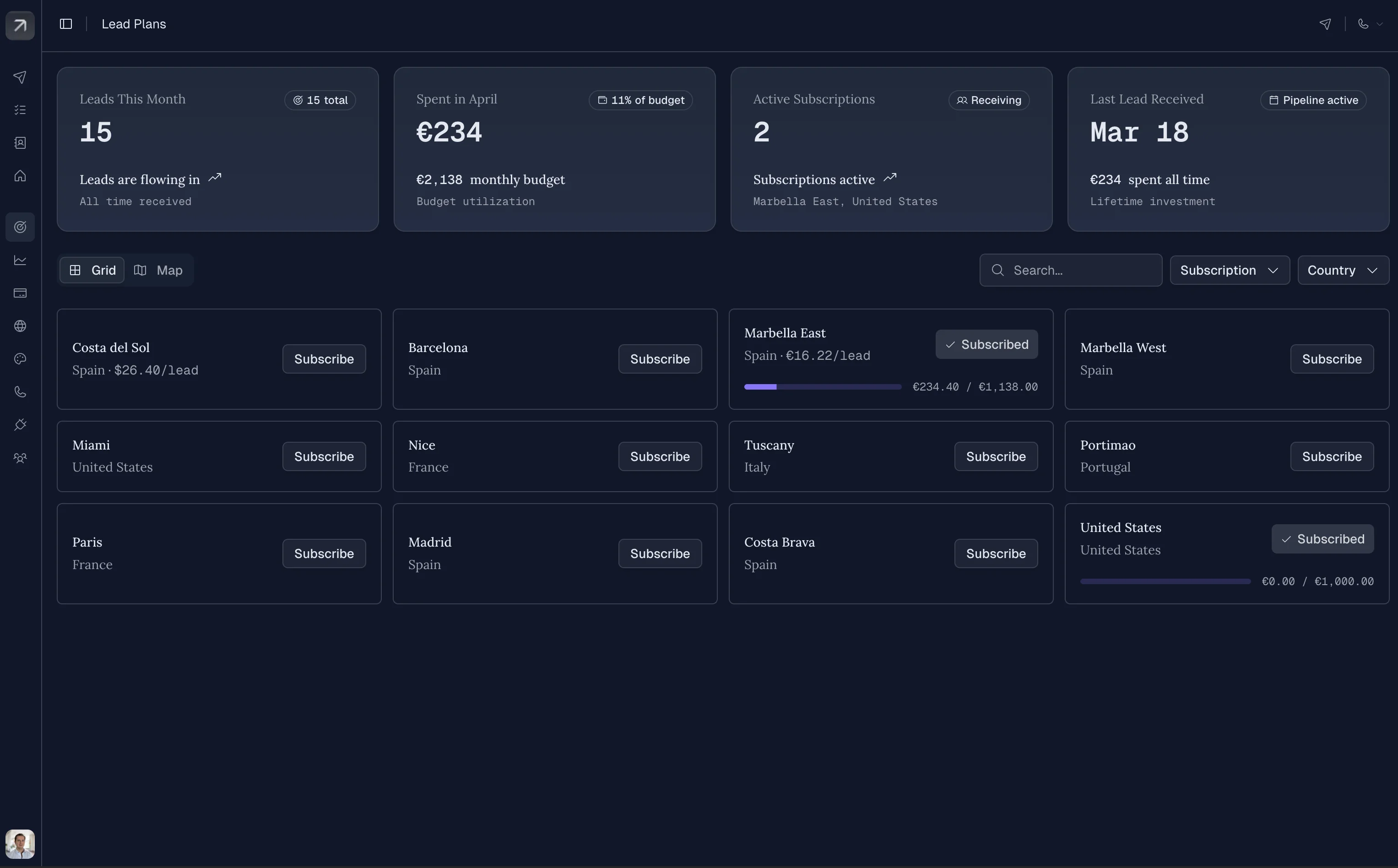Image resolution: width=1398 pixels, height=868 pixels.
Task: Select the Lead Plans title area
Action: tap(134, 23)
